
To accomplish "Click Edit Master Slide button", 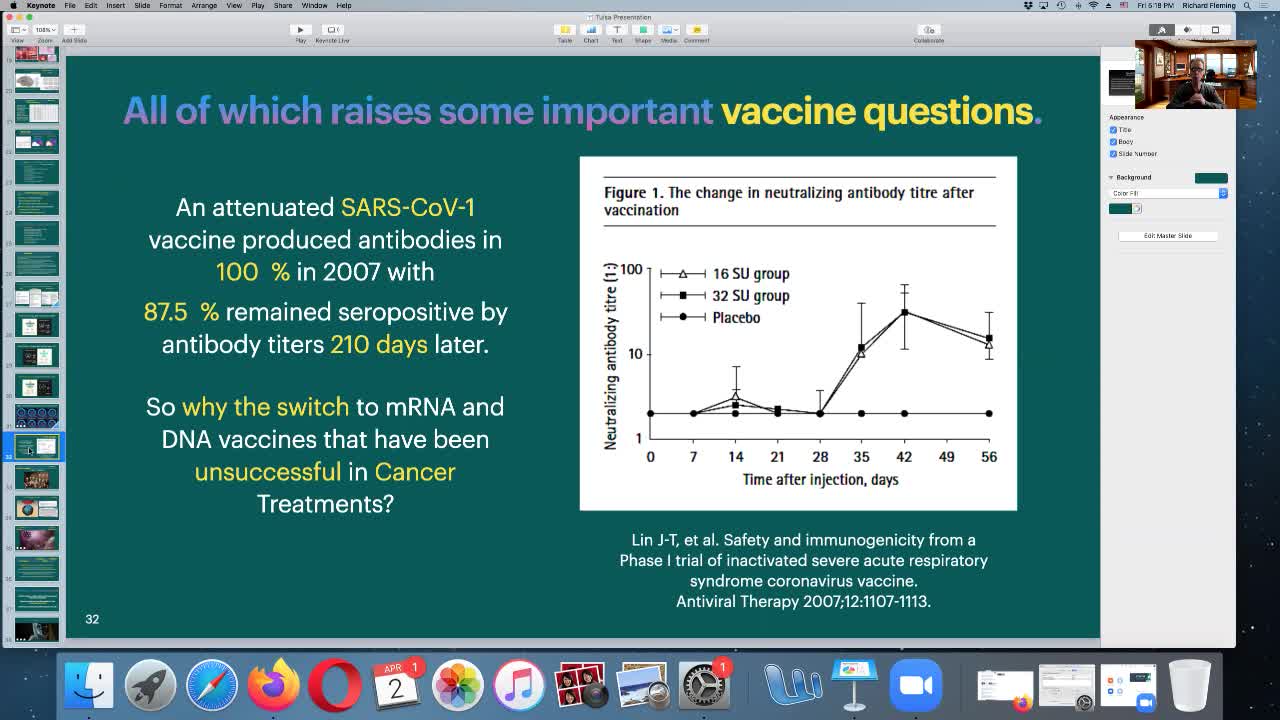I will (1168, 236).
